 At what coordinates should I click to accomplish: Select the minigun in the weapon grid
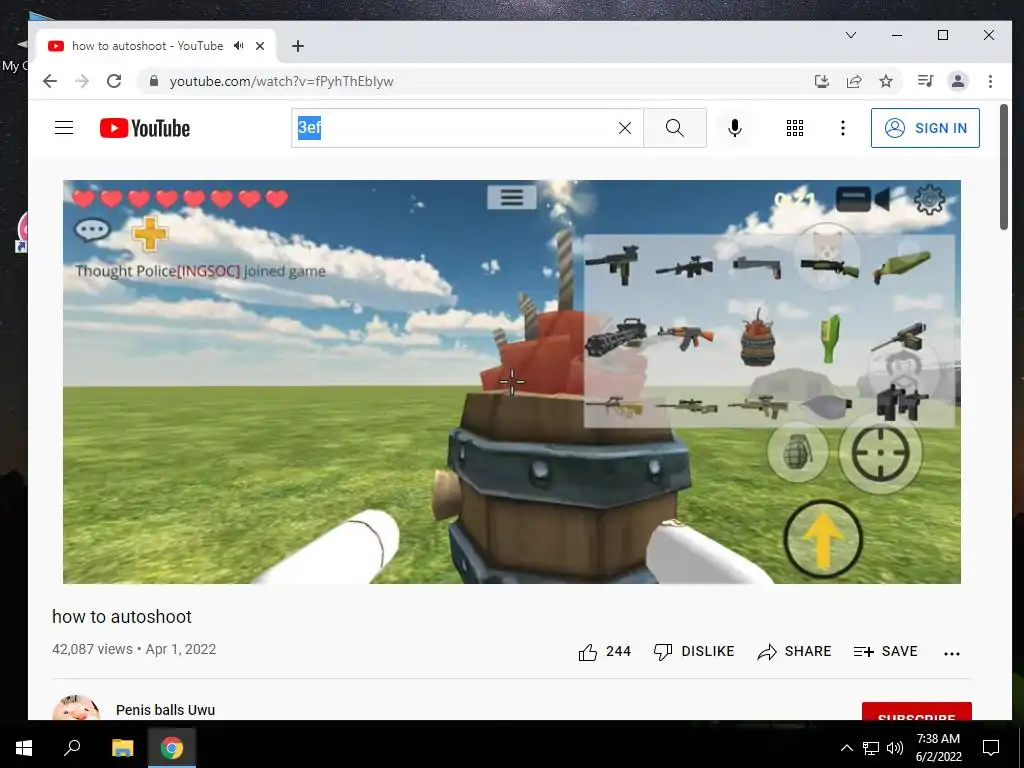615,338
